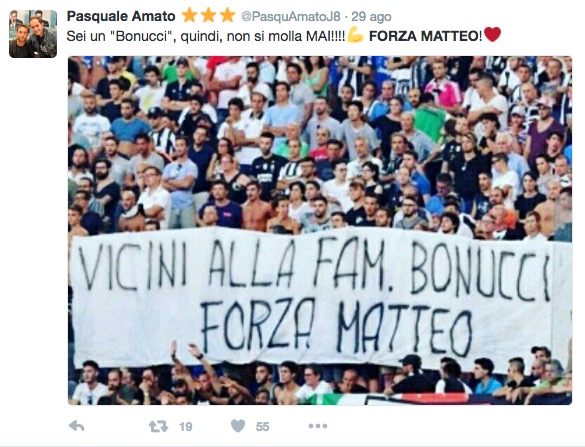
Task: Click VICINI ALLA FAM. BONUCCI banner text
Action: pos(315,265)
